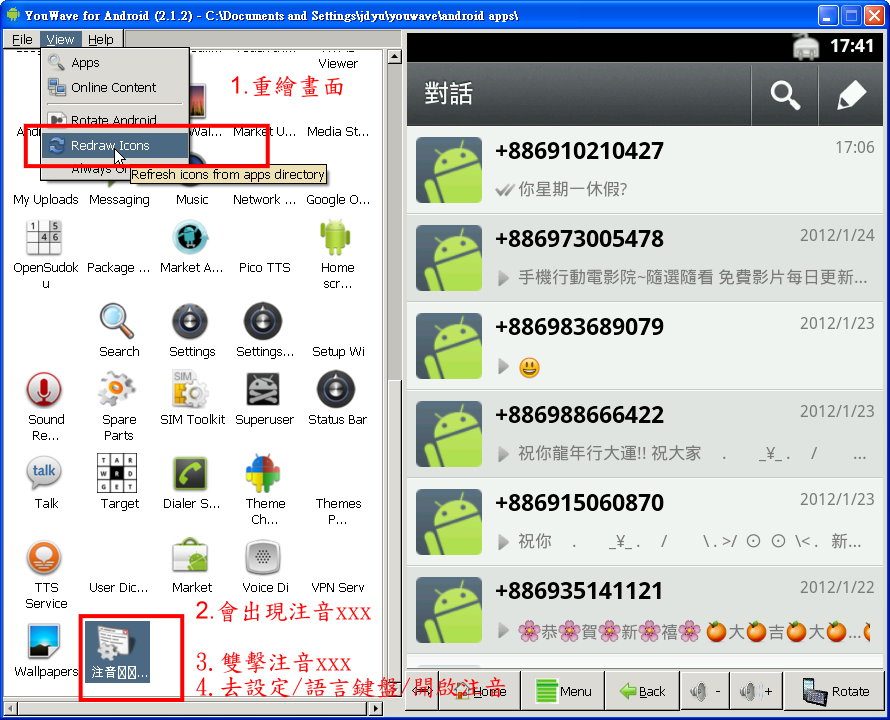Tap the contact avatar for +886935141121

[449, 610]
